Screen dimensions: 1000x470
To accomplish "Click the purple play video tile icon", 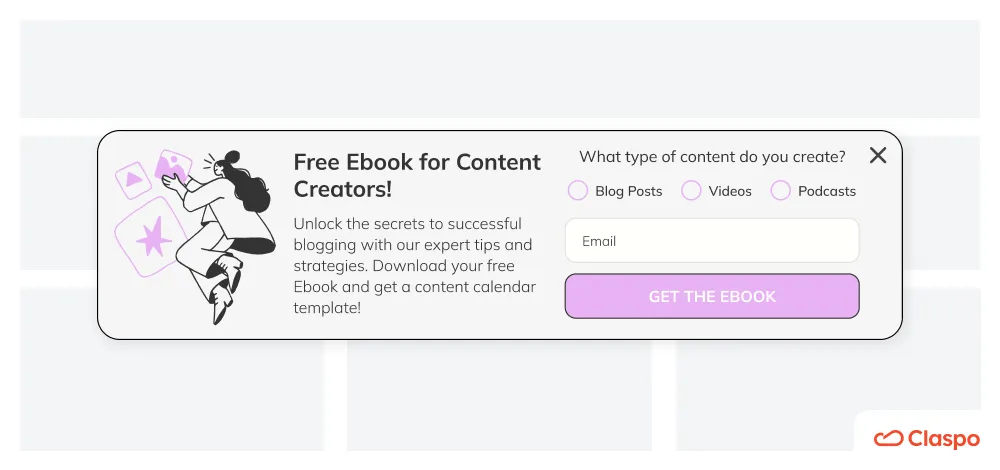I will click(x=133, y=180).
